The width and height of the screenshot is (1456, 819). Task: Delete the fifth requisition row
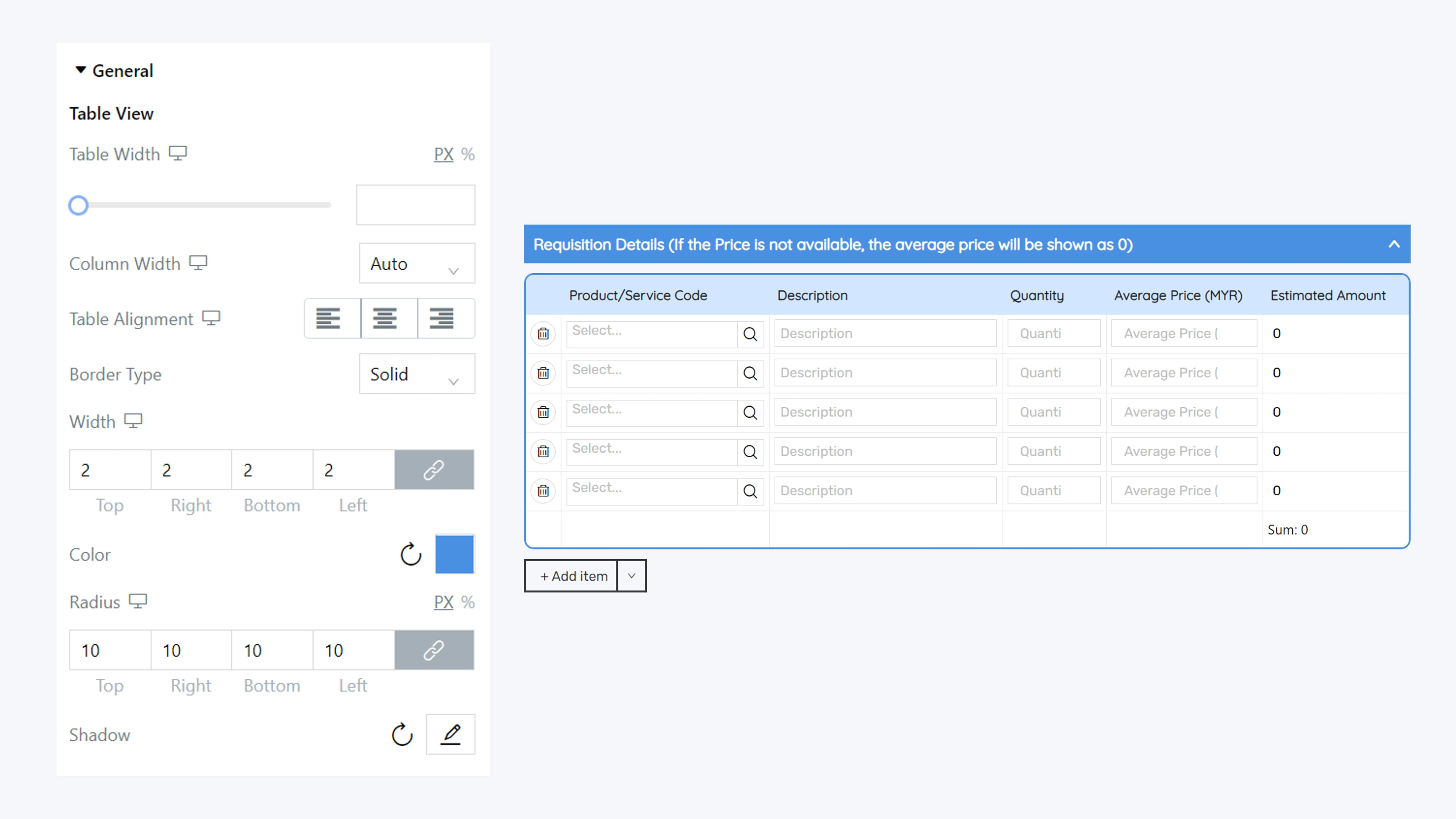click(x=543, y=491)
